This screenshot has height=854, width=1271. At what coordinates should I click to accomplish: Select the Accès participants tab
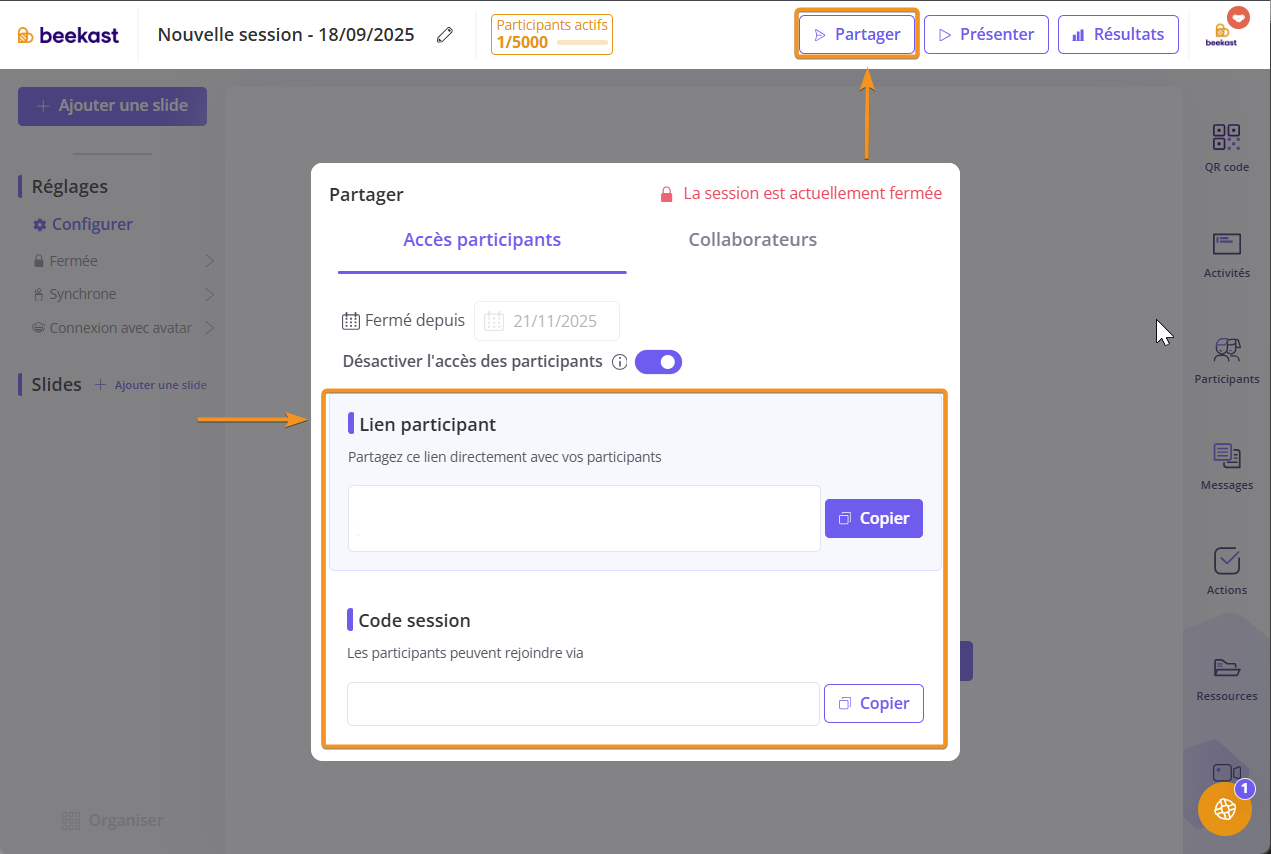point(481,240)
